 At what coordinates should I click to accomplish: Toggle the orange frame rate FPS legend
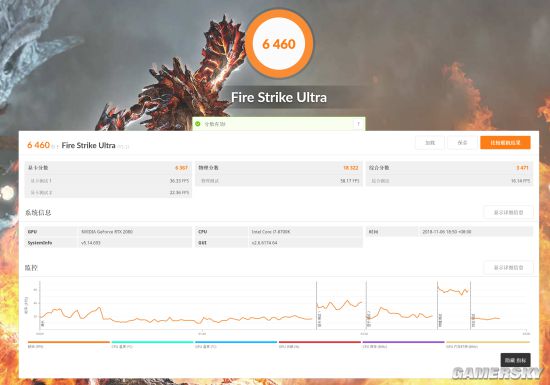[69, 344]
